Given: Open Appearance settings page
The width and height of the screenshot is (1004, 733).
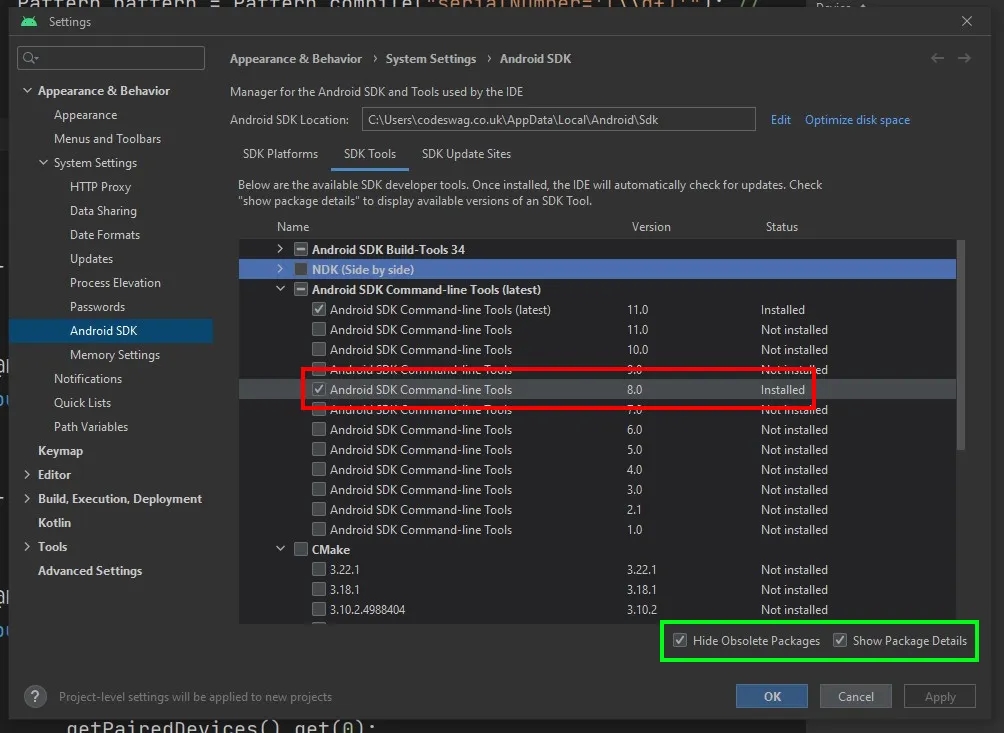Looking at the screenshot, I should [86, 115].
